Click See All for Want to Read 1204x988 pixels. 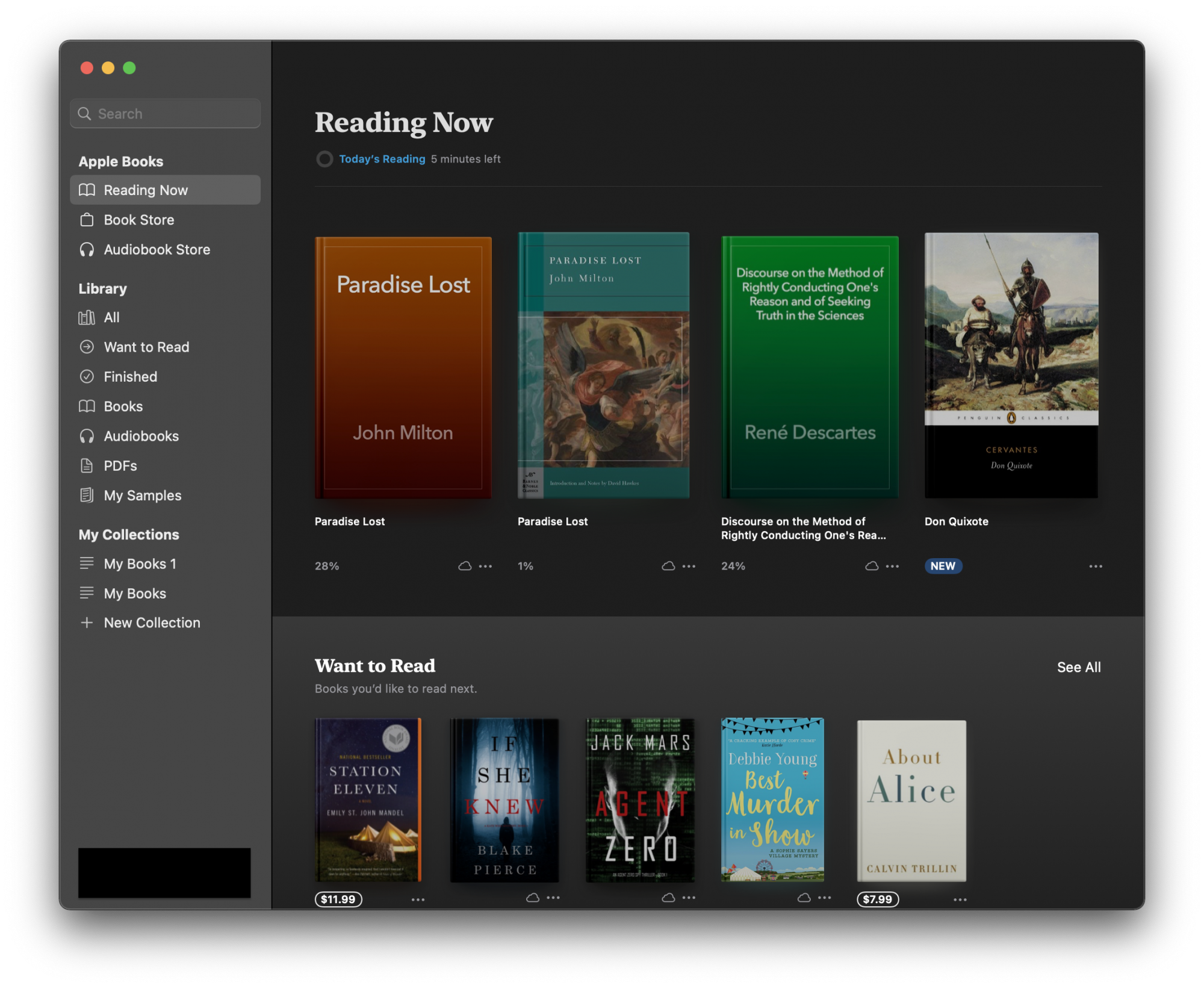tap(1079, 667)
